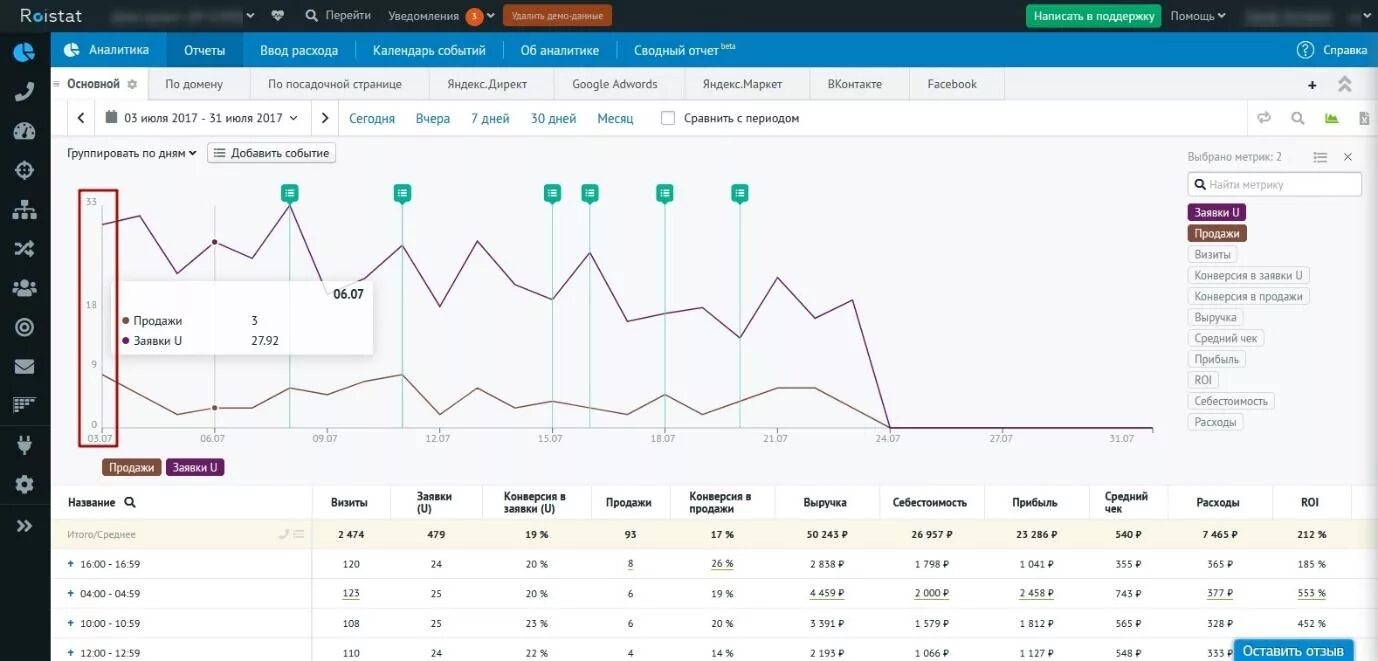Viewport: 1378px width, 661px height.
Task: Click the purple 'Заявки U' legend tag below chart
Action: point(195,467)
